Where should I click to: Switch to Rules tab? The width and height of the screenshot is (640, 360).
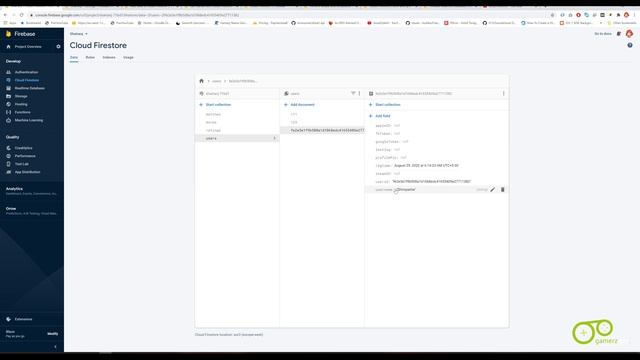coord(90,58)
